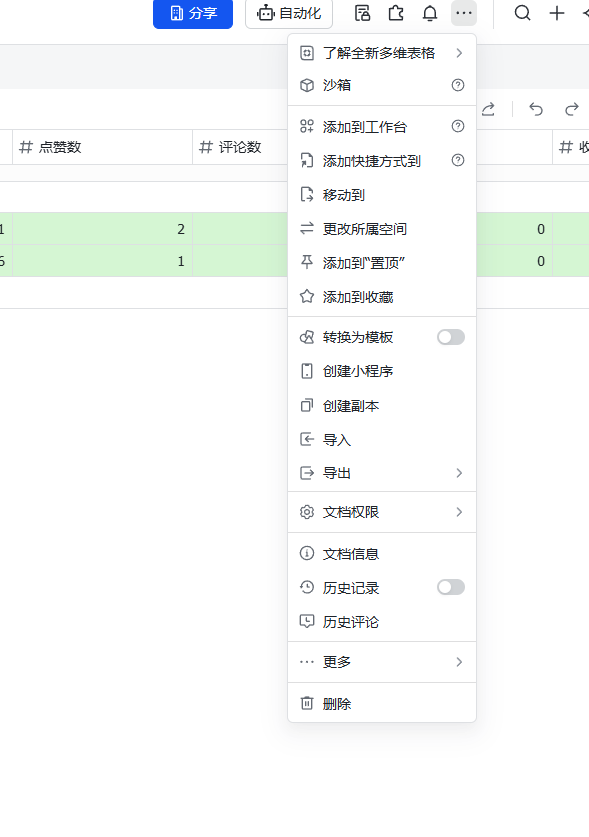Viewport: 589px width, 837px height.
Task: Click the share-out arrow above the table
Action: pyautogui.click(x=488, y=110)
